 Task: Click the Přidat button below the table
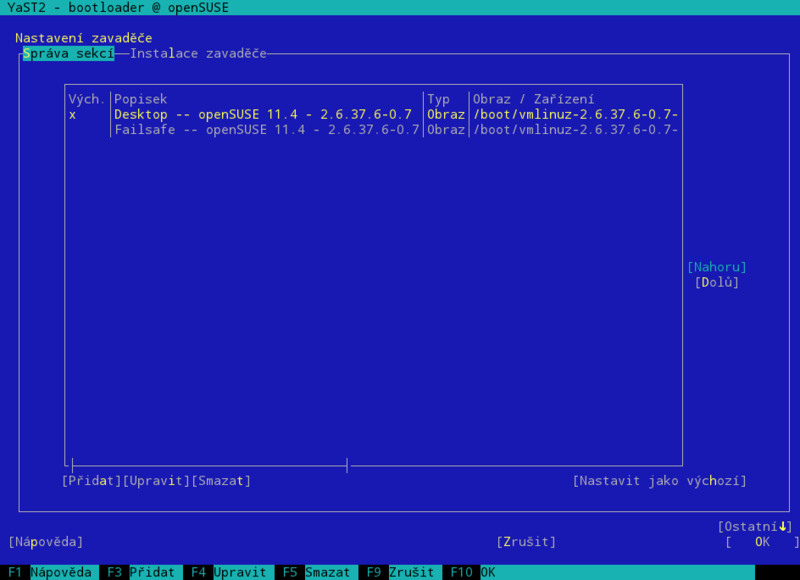click(91, 481)
